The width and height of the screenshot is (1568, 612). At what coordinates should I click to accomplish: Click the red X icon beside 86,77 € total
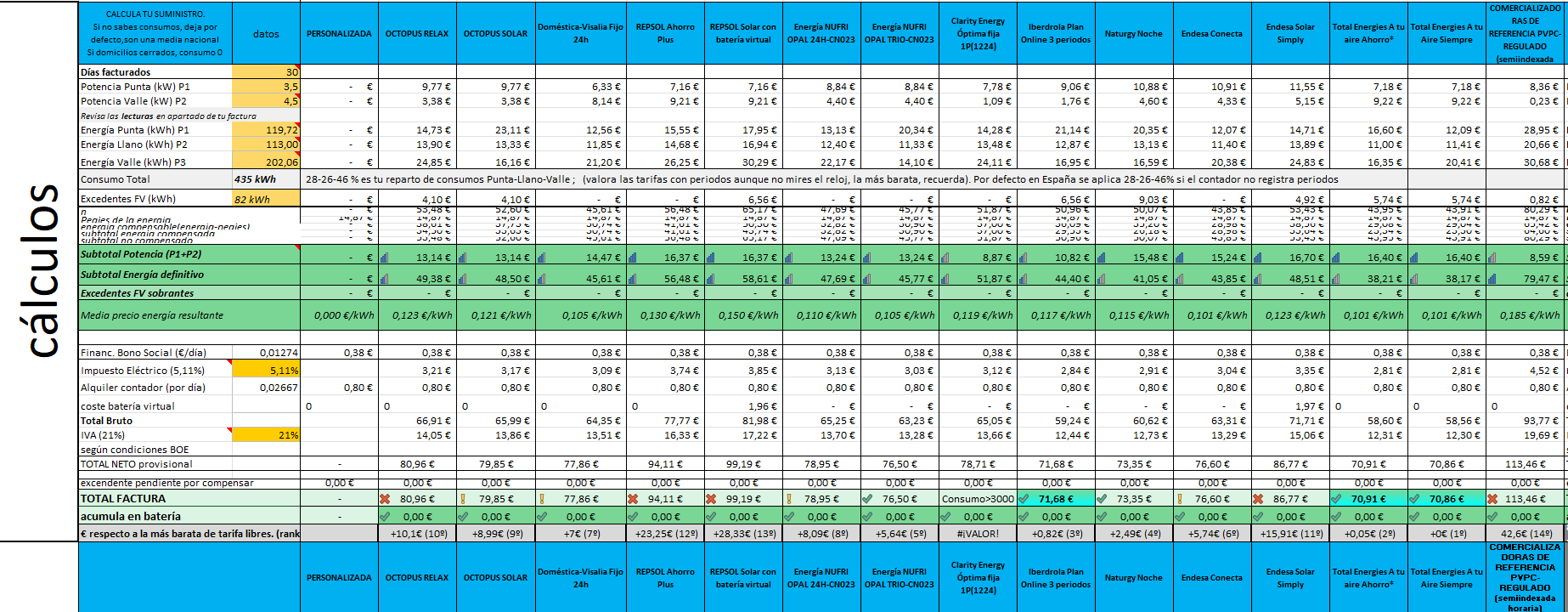pos(1258,499)
